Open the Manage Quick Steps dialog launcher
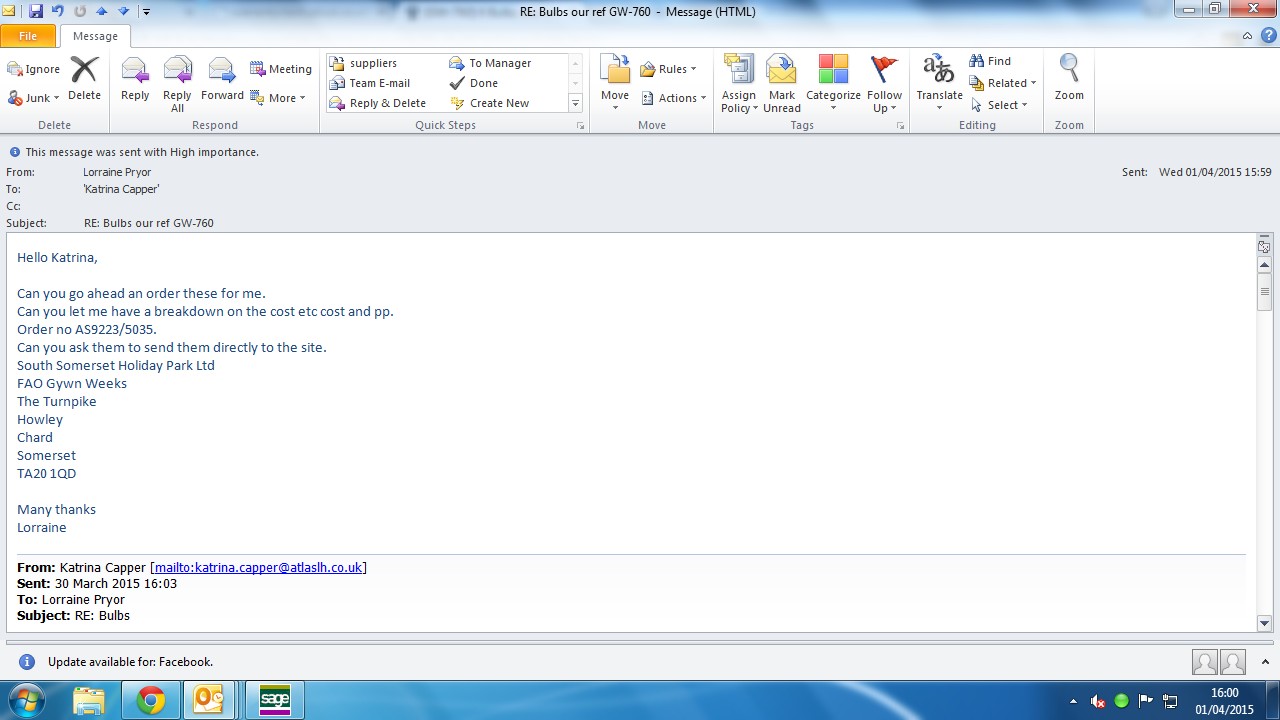Image resolution: width=1280 pixels, height=720 pixels. [580, 126]
